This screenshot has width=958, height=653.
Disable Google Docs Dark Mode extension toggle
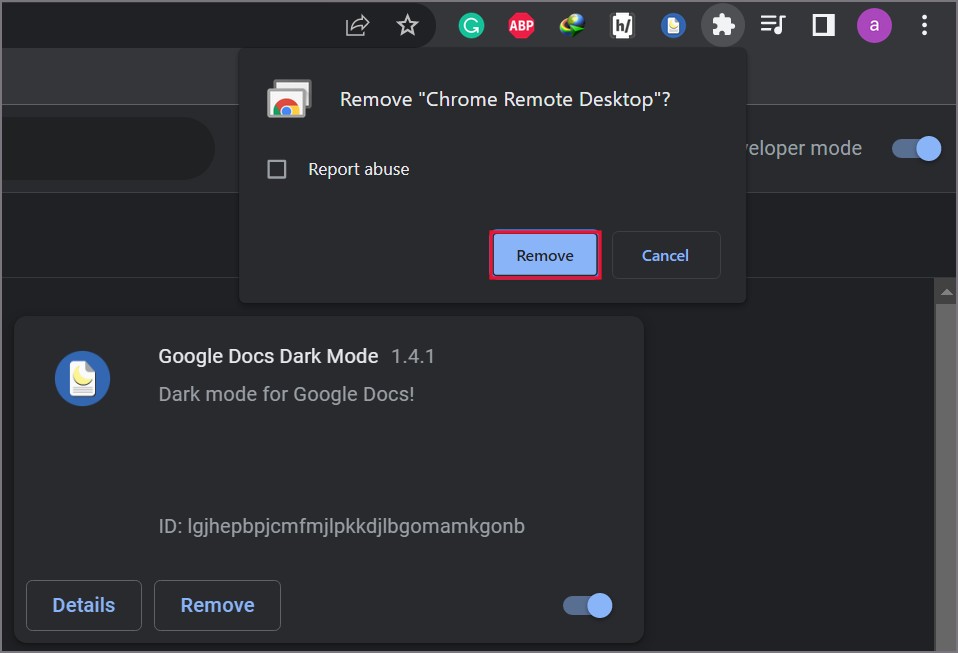pos(588,605)
